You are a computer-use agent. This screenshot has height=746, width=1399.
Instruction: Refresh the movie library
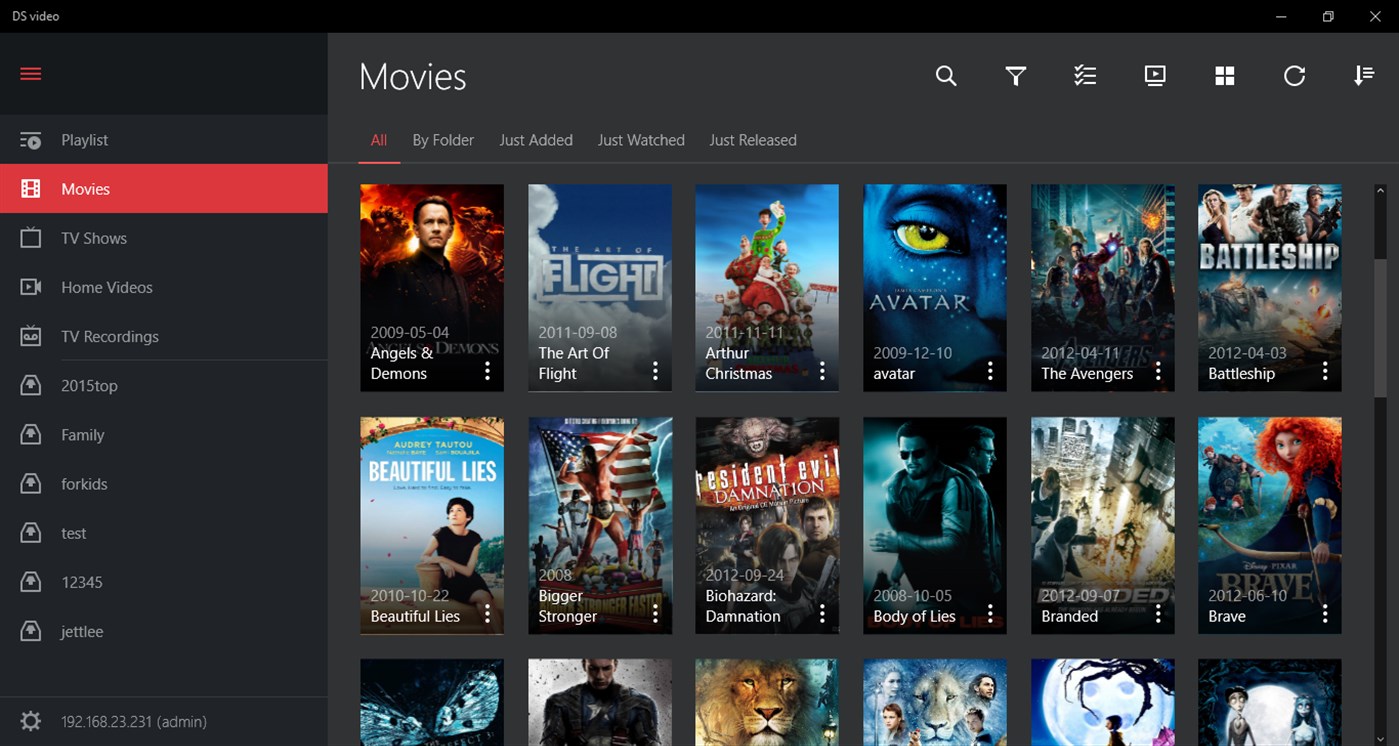(x=1294, y=75)
